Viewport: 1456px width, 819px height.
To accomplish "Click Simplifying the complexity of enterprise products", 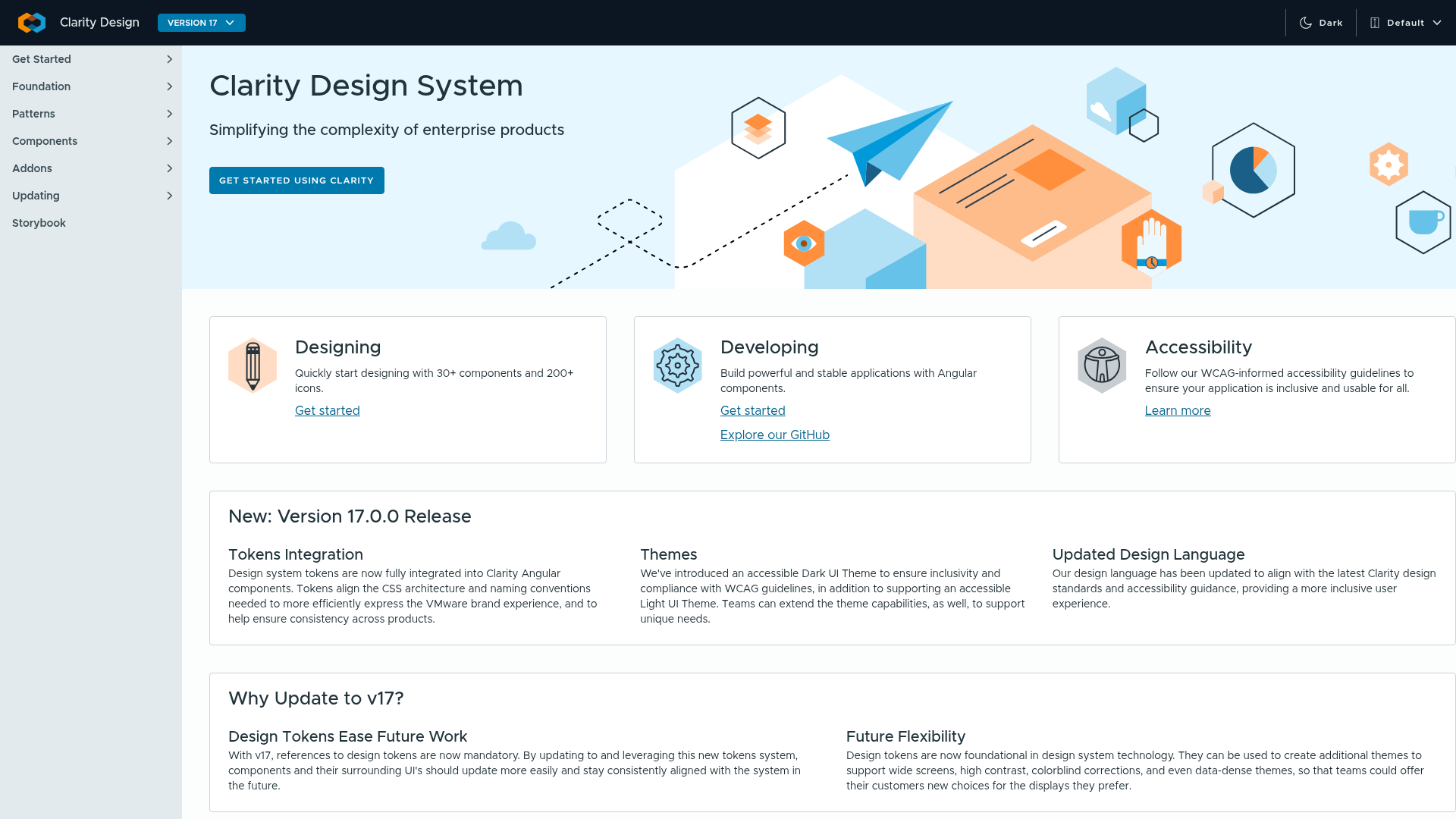I will pyautogui.click(x=387, y=130).
